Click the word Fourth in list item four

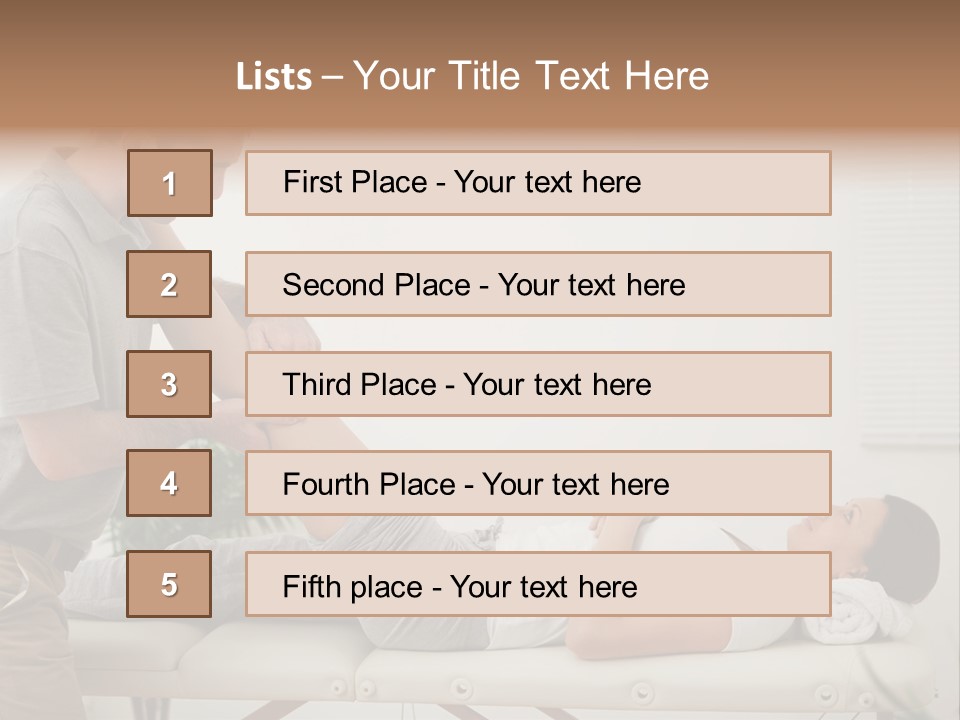(x=326, y=484)
